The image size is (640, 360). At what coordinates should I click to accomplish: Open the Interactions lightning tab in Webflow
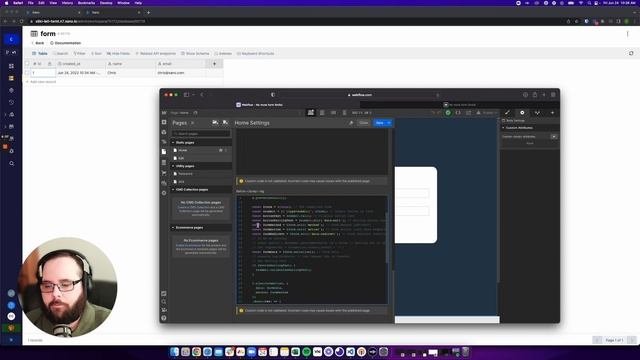pyautogui.click(x=552, y=113)
